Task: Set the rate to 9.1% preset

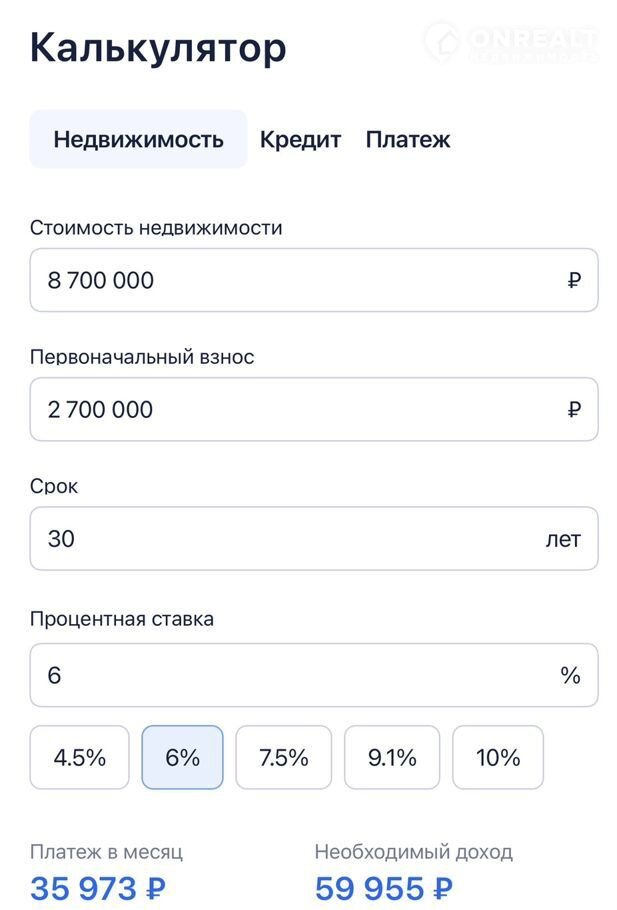Action: pyautogui.click(x=392, y=758)
